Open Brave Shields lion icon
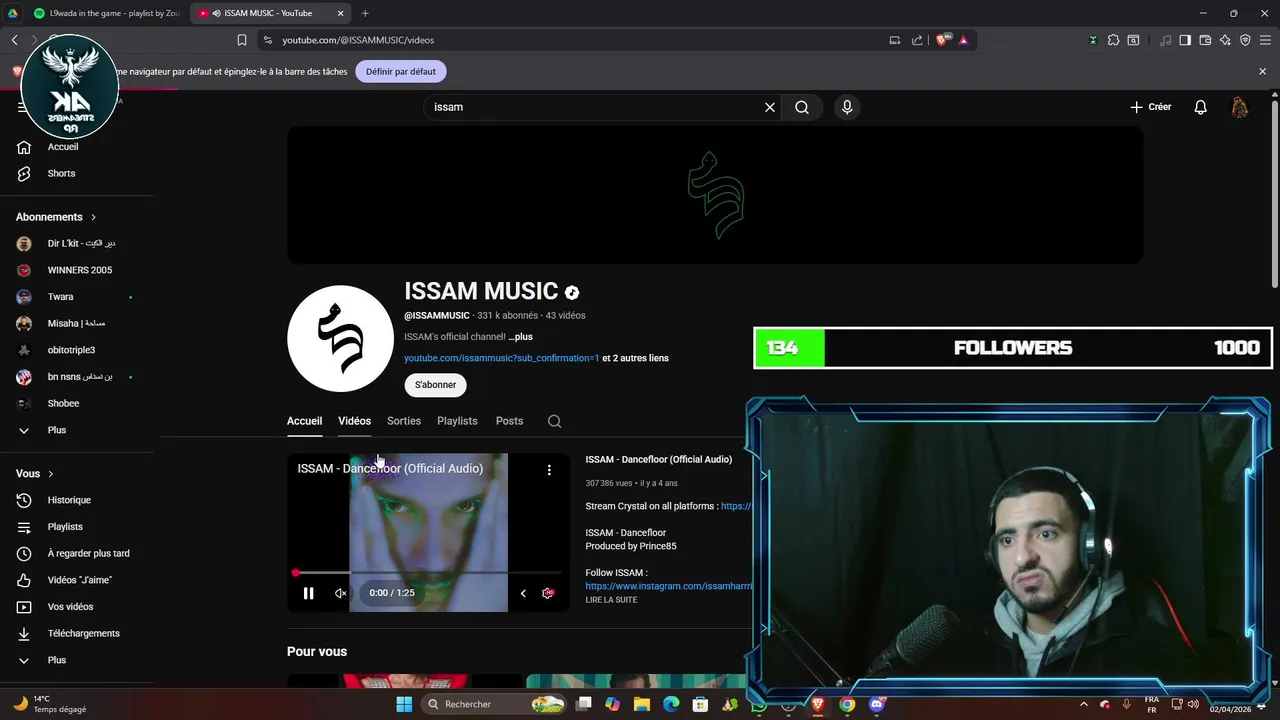This screenshot has height=720, width=1280. point(943,40)
